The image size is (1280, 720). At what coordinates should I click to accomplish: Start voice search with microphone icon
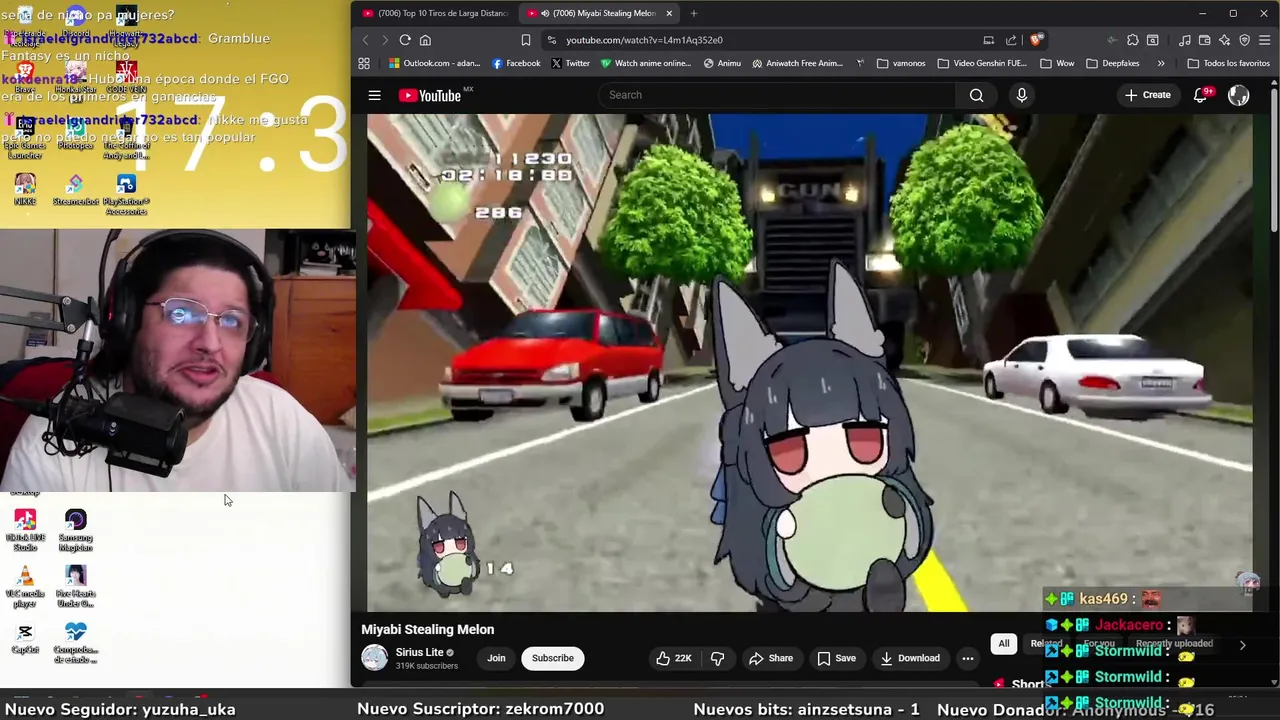[x=1021, y=95]
